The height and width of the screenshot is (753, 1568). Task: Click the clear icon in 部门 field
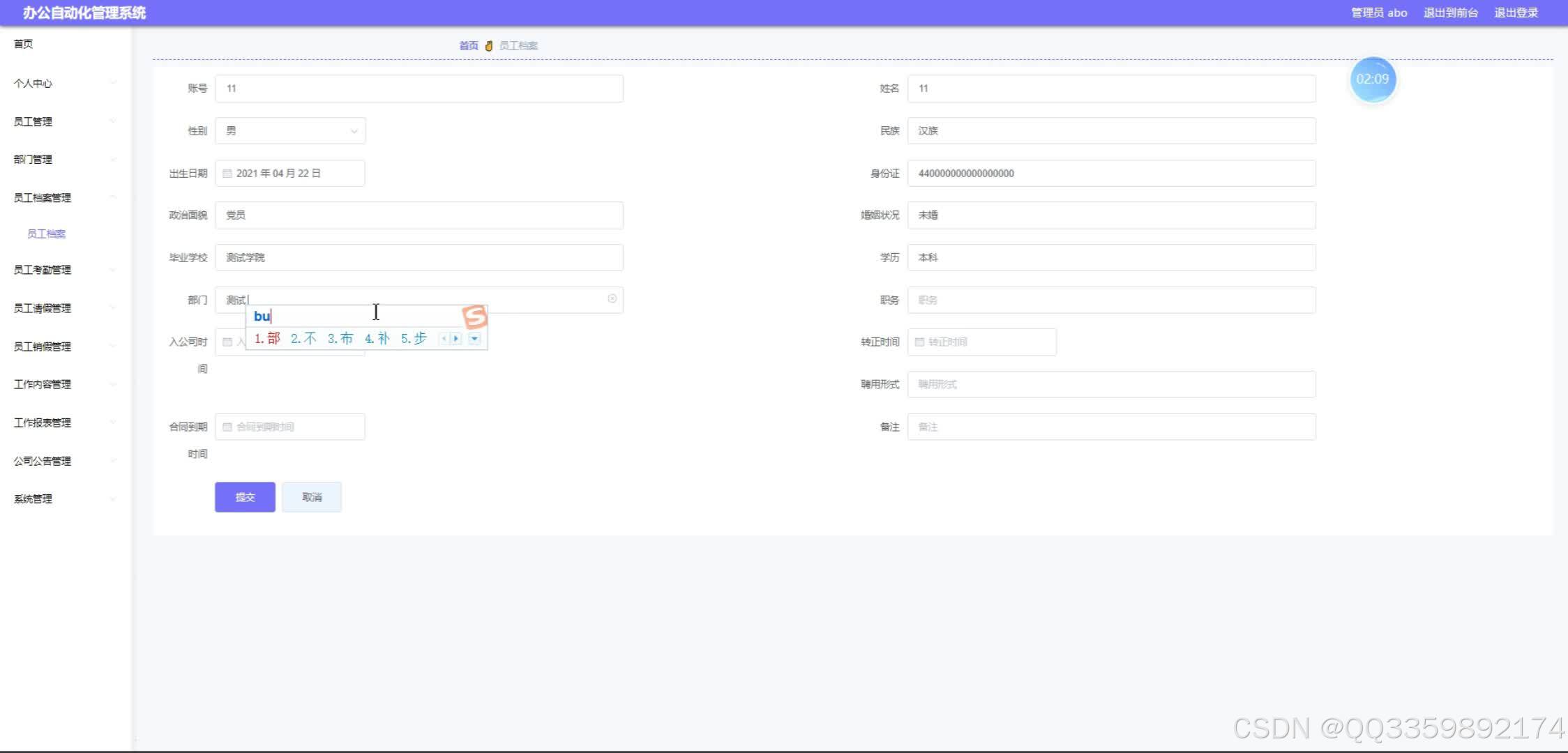pos(612,299)
